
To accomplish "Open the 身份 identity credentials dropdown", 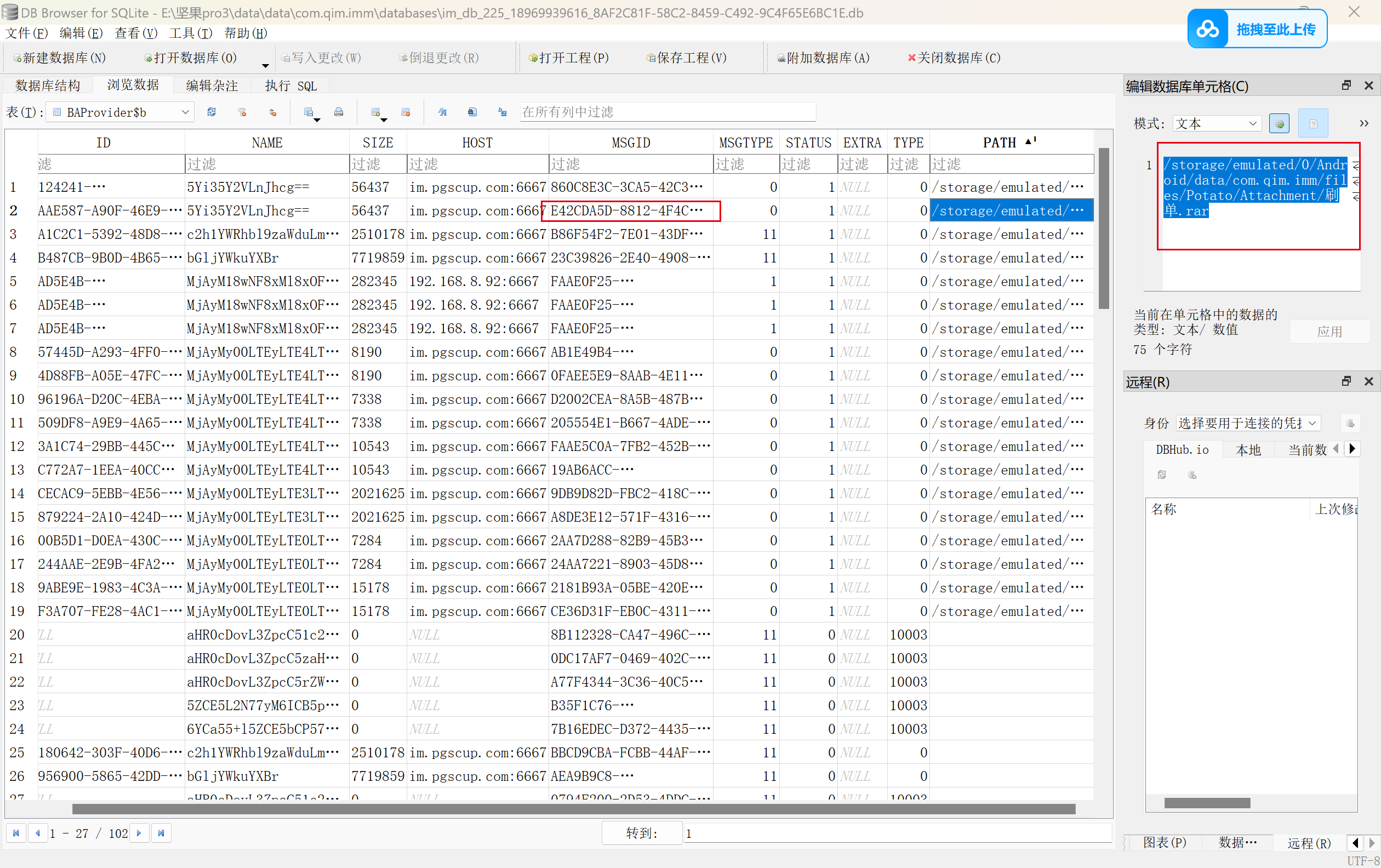I will click(x=1248, y=423).
